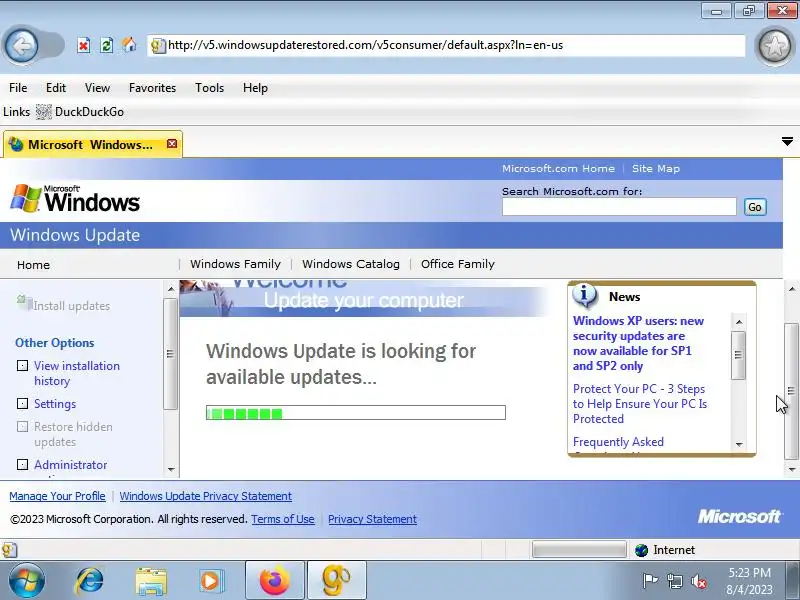Click the News panel scroll down arrow

point(739,444)
